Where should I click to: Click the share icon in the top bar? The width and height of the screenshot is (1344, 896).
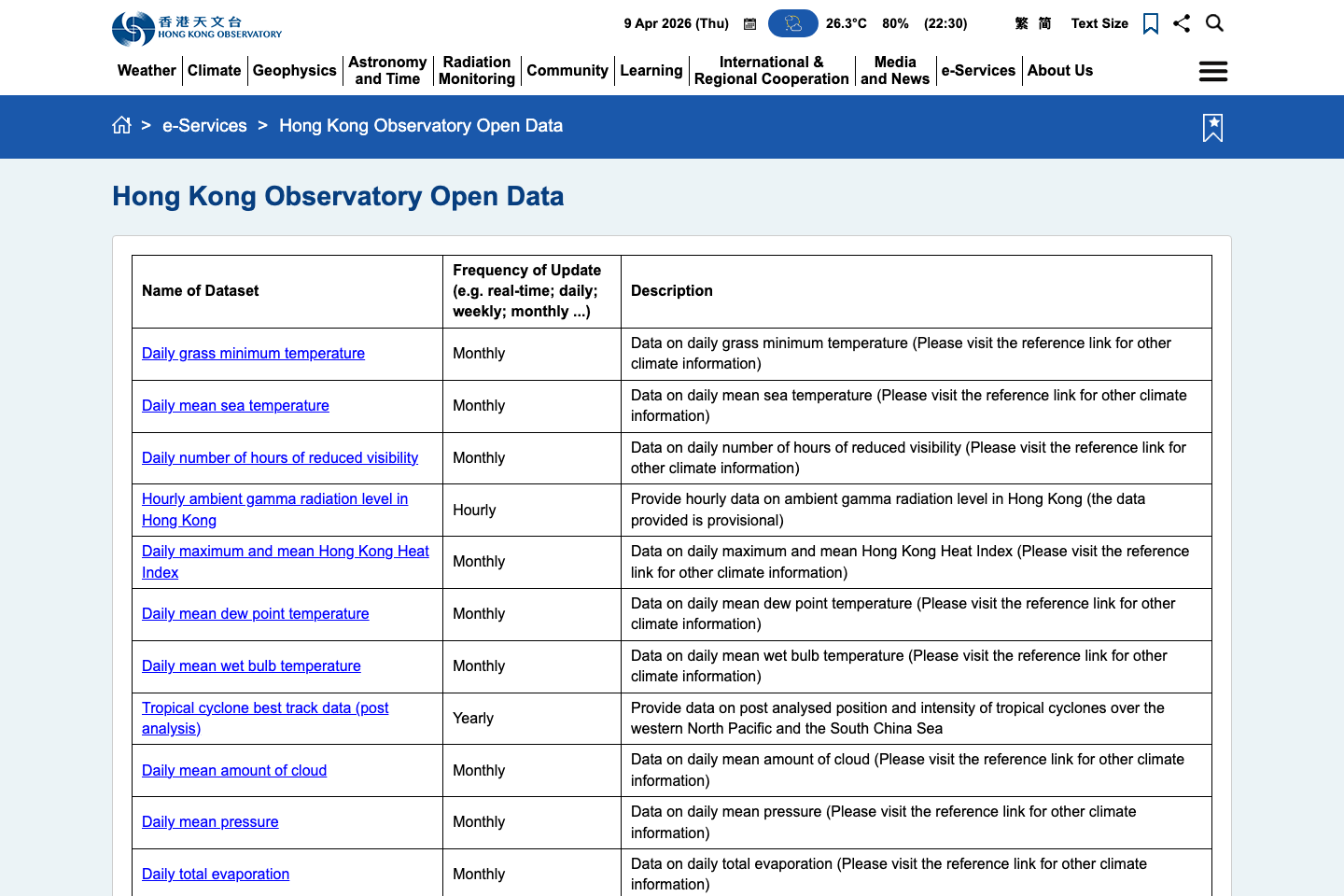[x=1182, y=23]
